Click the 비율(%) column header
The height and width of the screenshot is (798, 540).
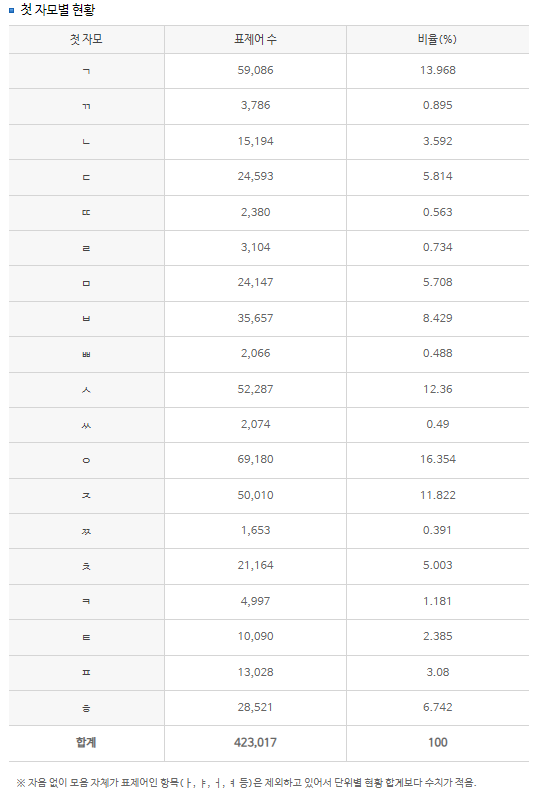tap(438, 39)
